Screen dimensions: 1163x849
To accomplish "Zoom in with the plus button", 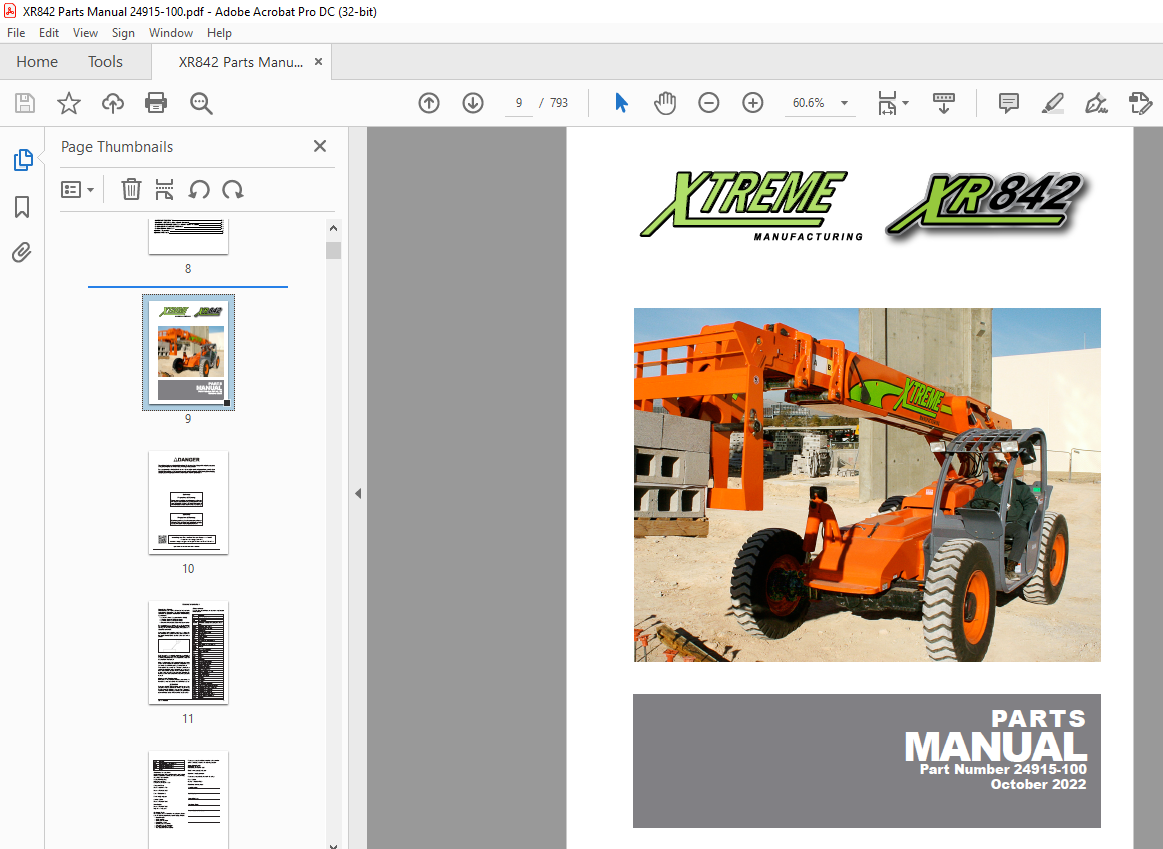I will pyautogui.click(x=752, y=103).
